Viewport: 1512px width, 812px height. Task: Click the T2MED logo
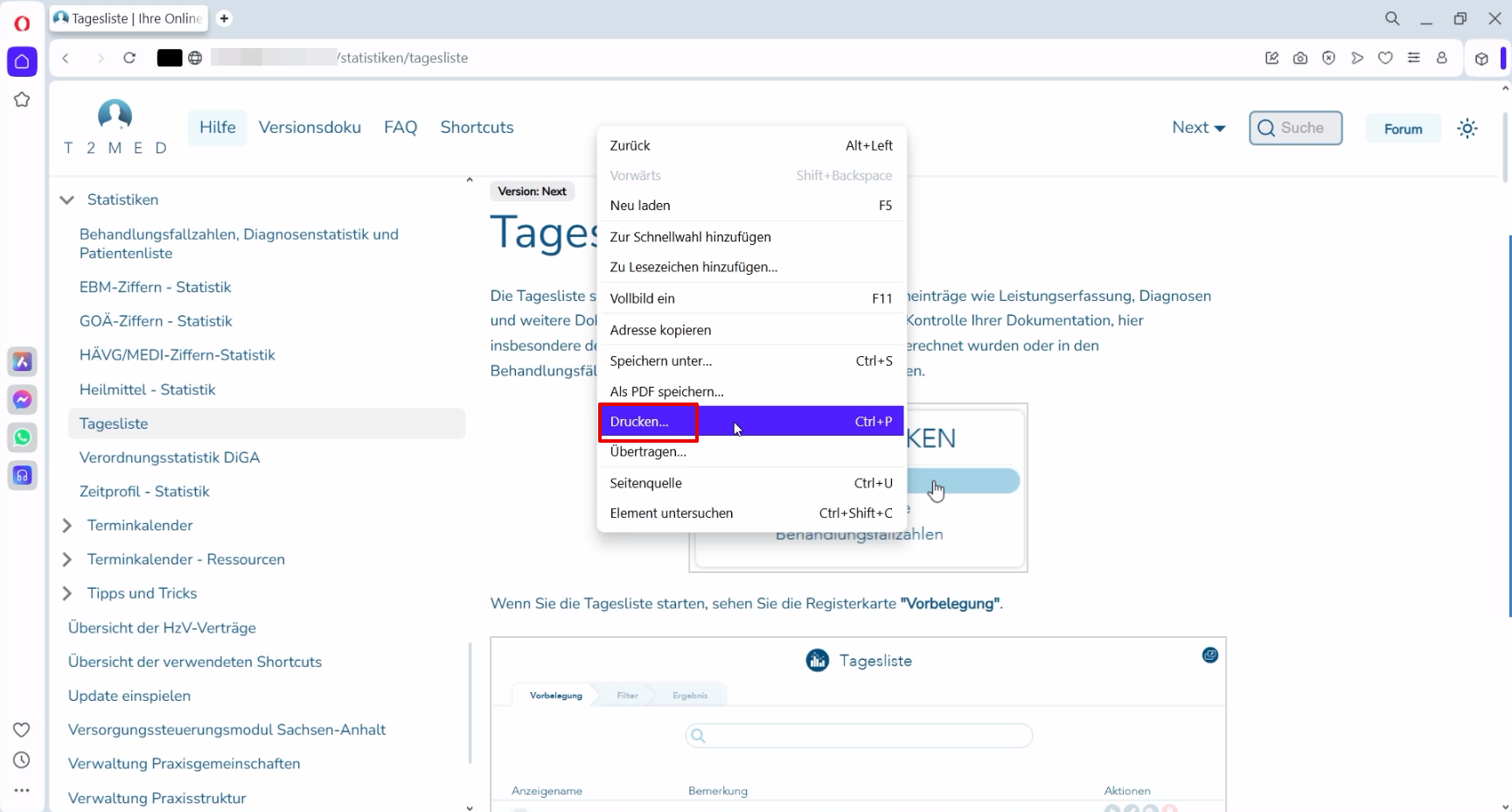coord(115,127)
